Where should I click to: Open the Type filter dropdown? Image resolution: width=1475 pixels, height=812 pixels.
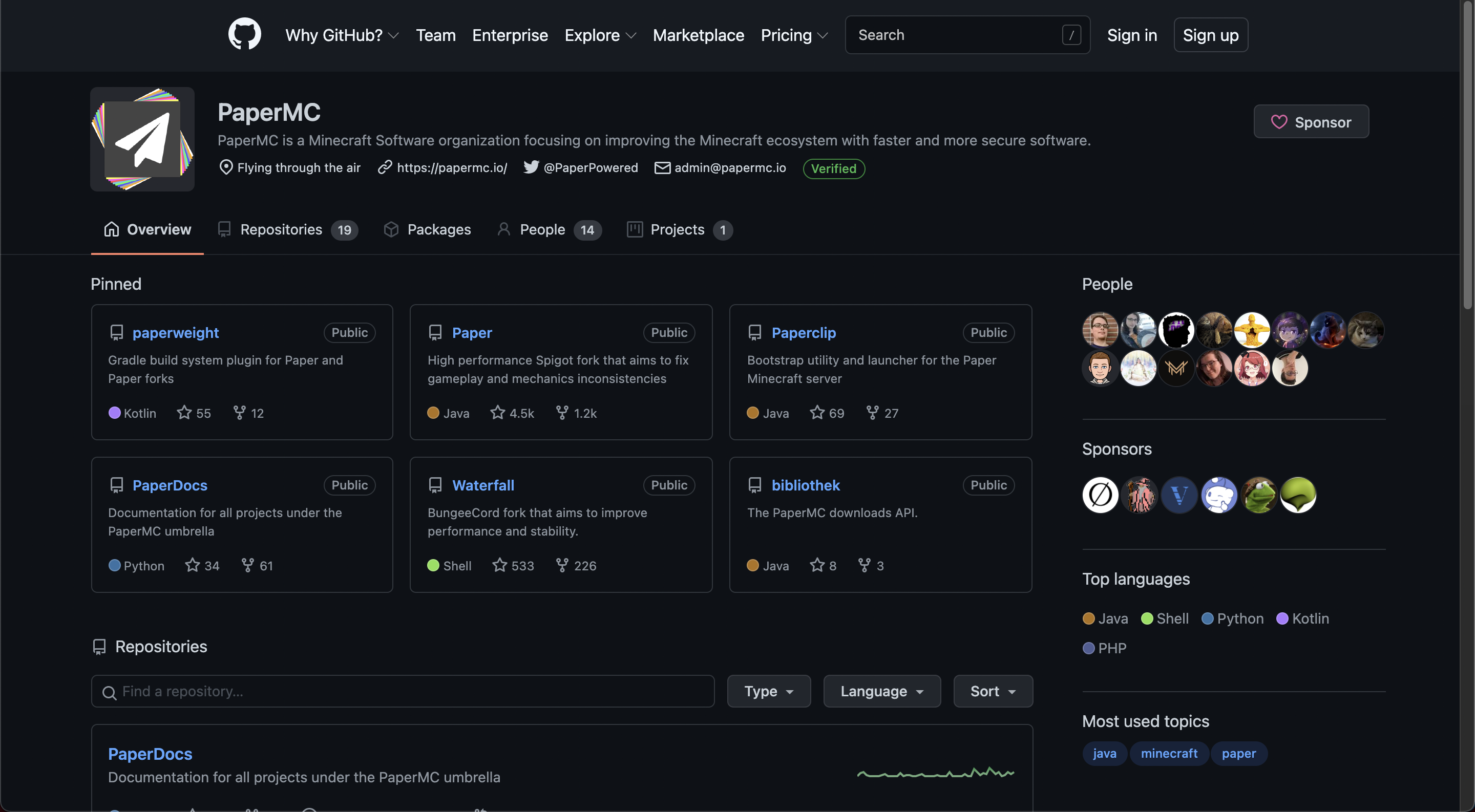pyautogui.click(x=768, y=691)
